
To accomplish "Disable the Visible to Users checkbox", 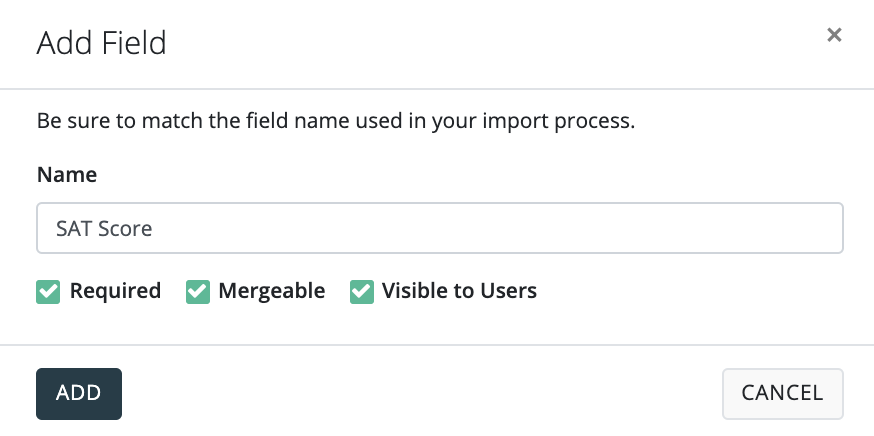I will click(x=361, y=291).
